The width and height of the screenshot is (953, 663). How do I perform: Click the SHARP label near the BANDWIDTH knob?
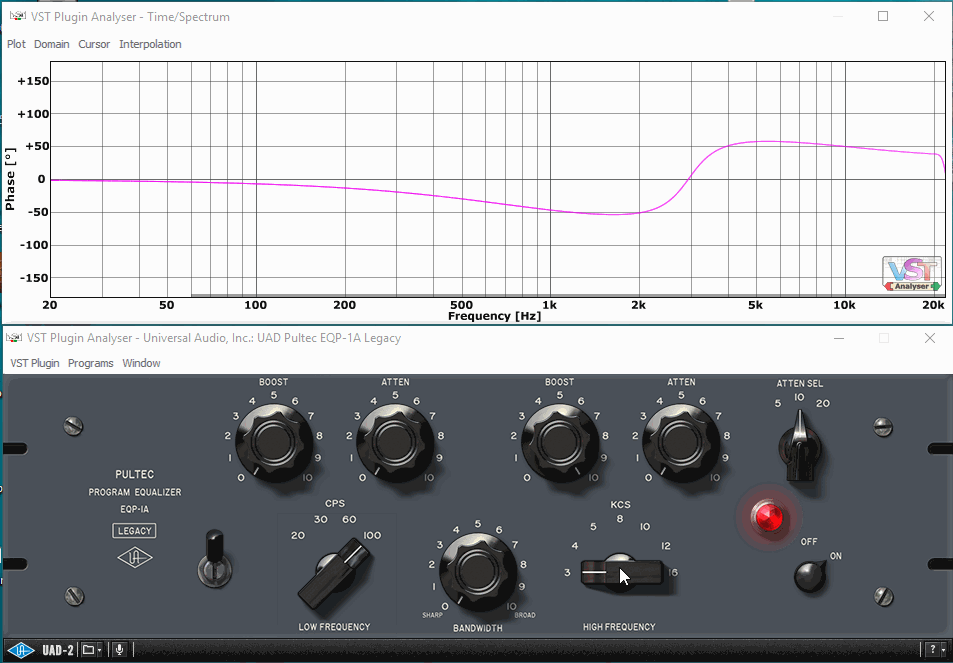[432, 615]
